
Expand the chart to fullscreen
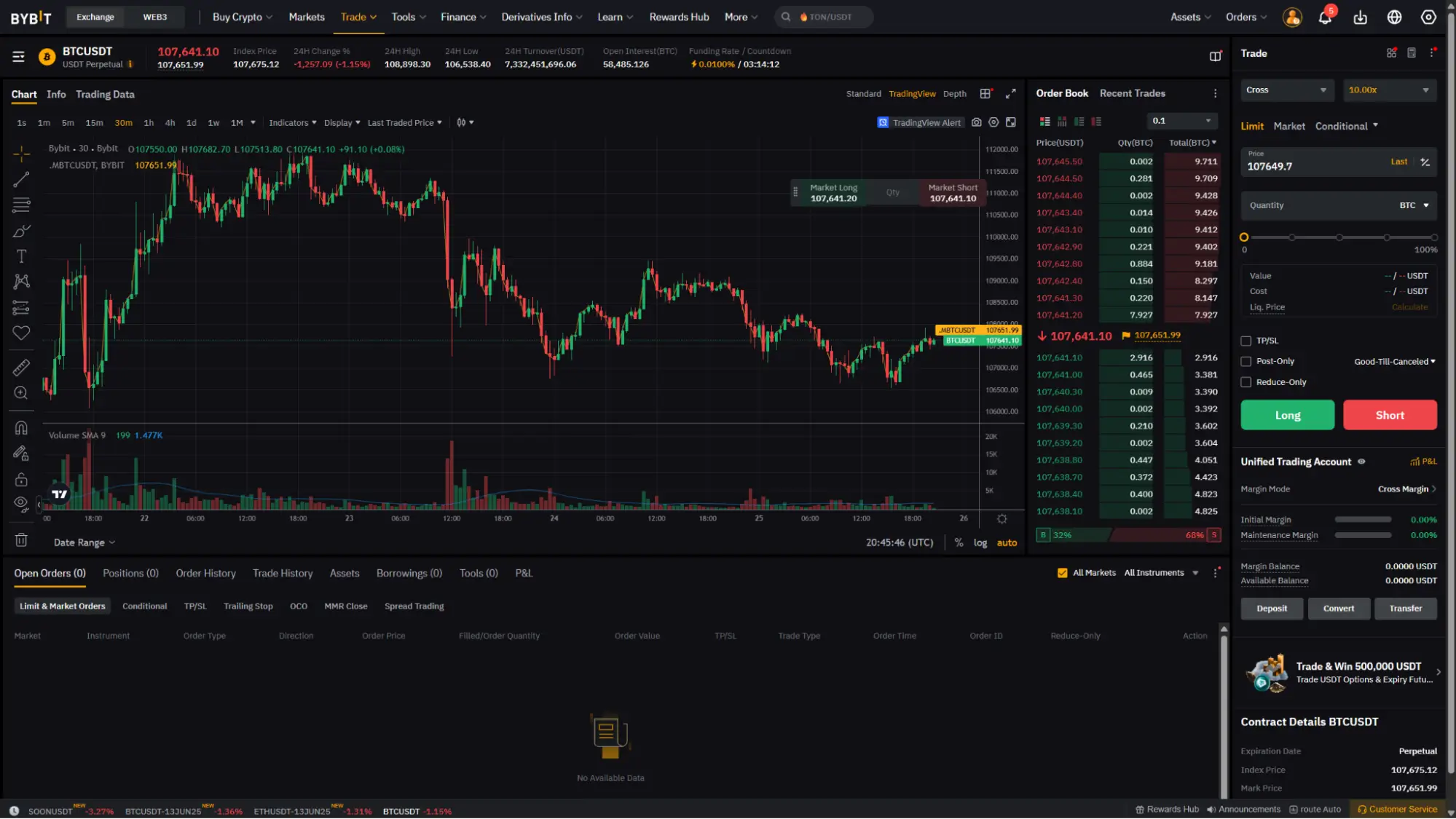click(1010, 94)
